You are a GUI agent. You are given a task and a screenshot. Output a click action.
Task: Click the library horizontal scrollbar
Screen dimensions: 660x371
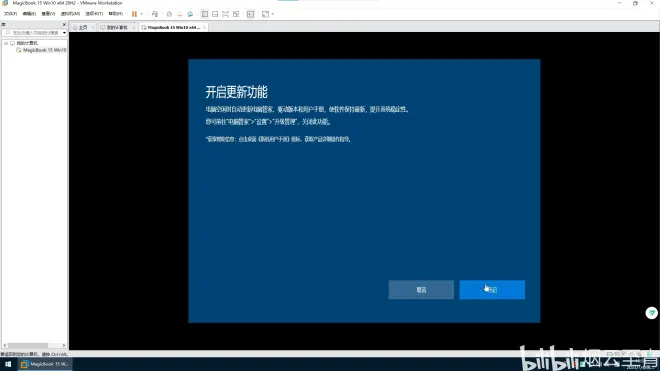point(28,345)
